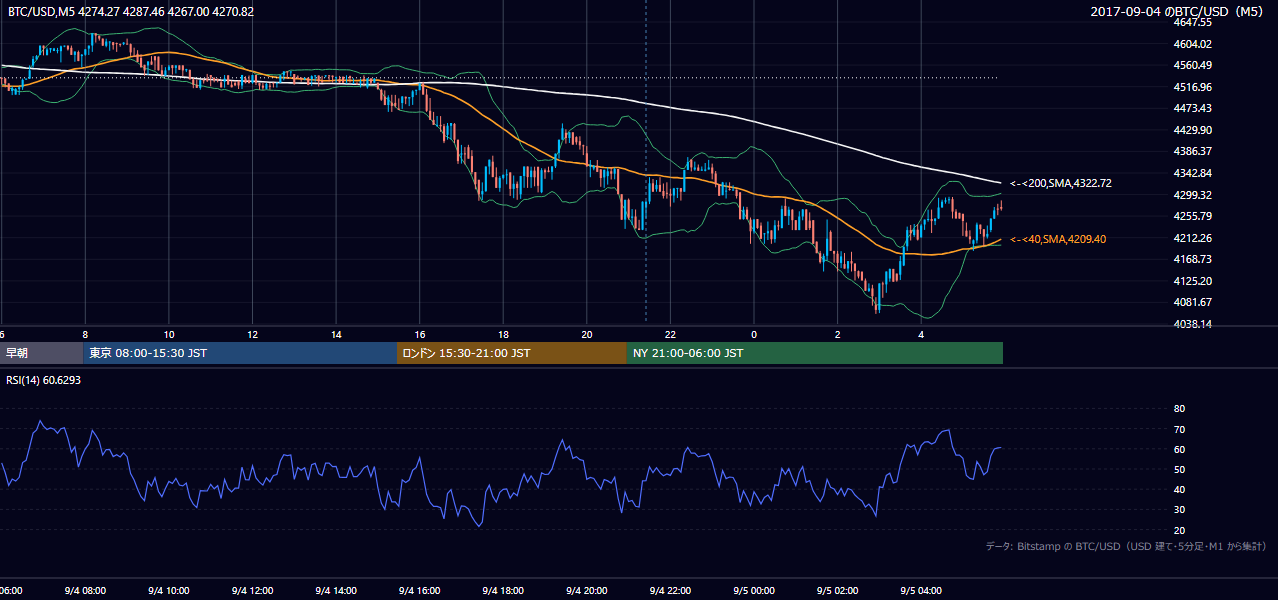This screenshot has width=1278, height=600.
Task: Click price axis label 4342.84
Action: (x=1192, y=173)
